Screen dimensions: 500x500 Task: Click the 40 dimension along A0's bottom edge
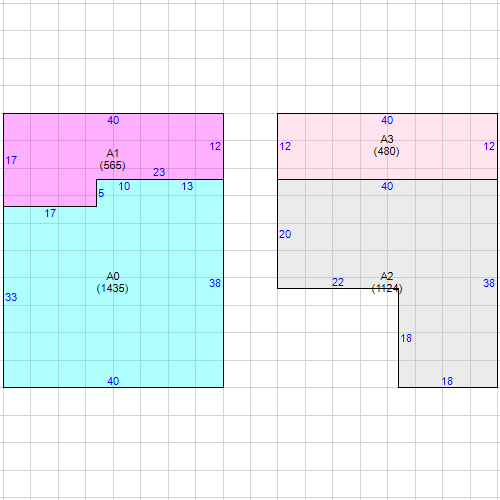[x=113, y=381]
